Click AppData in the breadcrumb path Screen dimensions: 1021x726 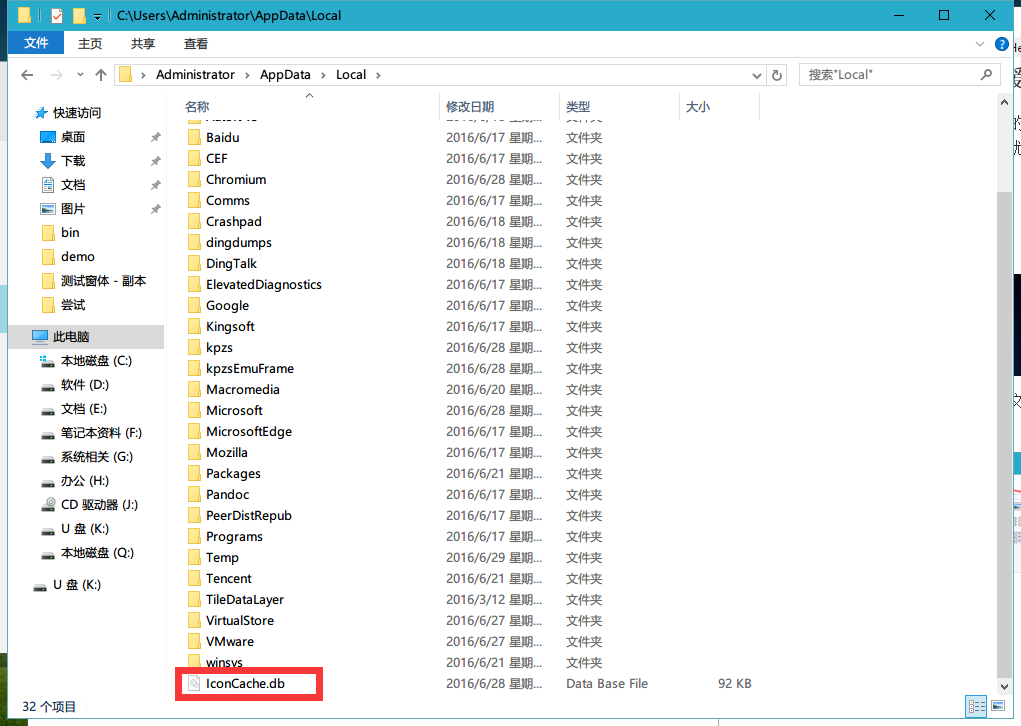pos(285,75)
